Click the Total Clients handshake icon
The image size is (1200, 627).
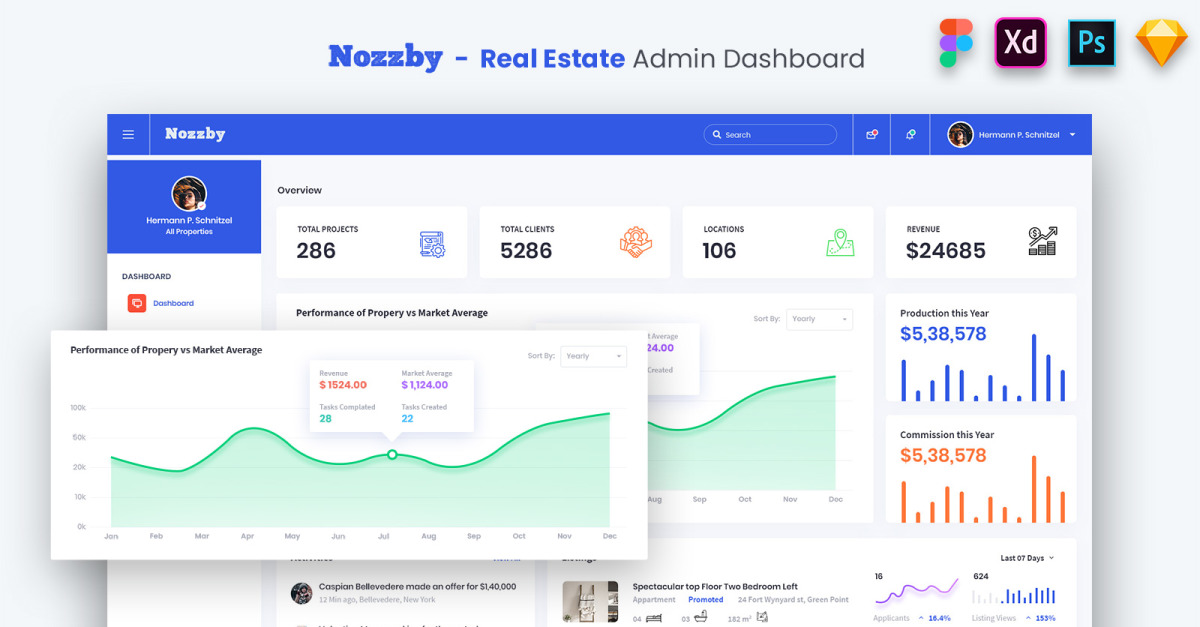click(635, 243)
